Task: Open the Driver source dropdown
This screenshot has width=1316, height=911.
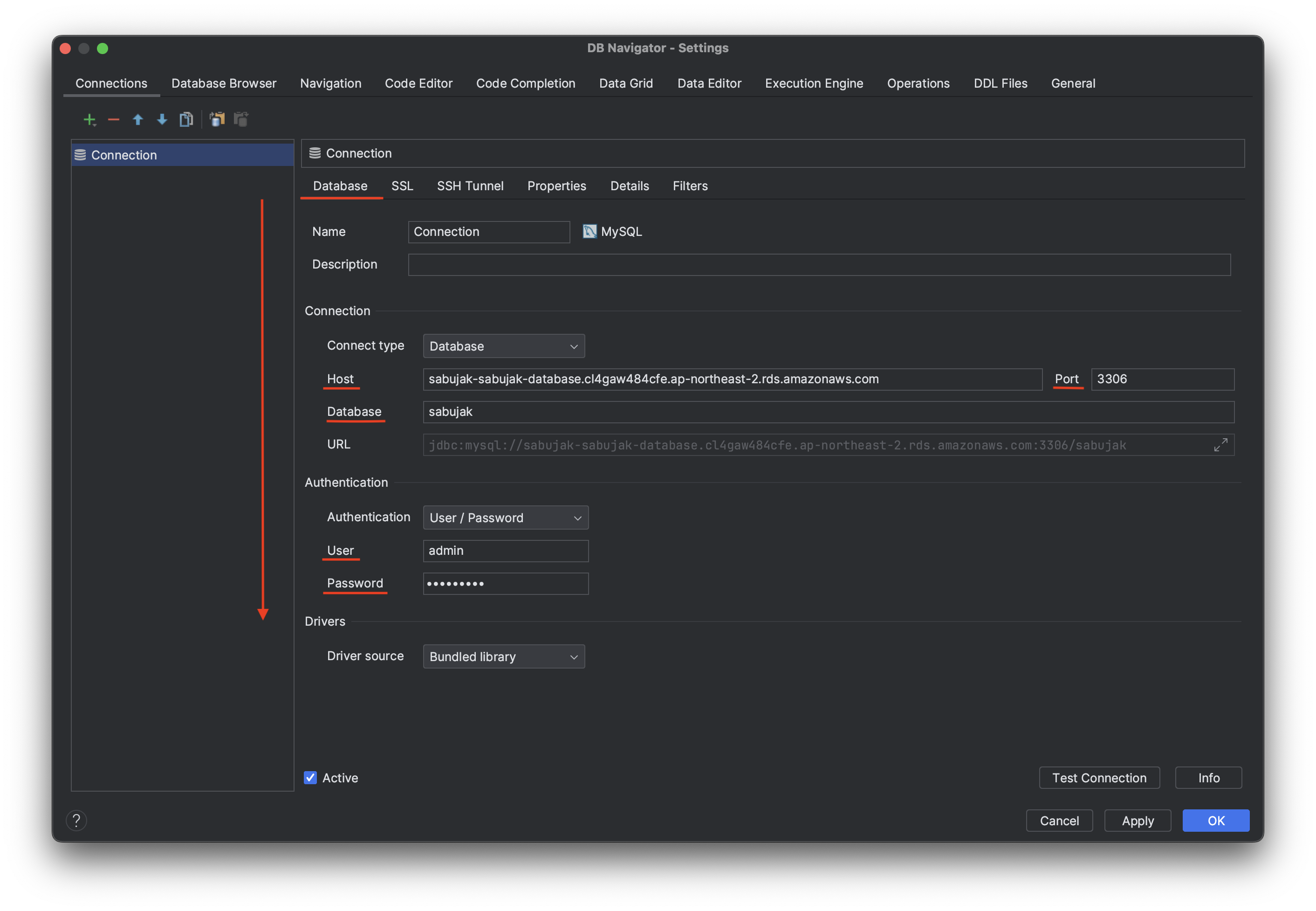Action: [503, 656]
